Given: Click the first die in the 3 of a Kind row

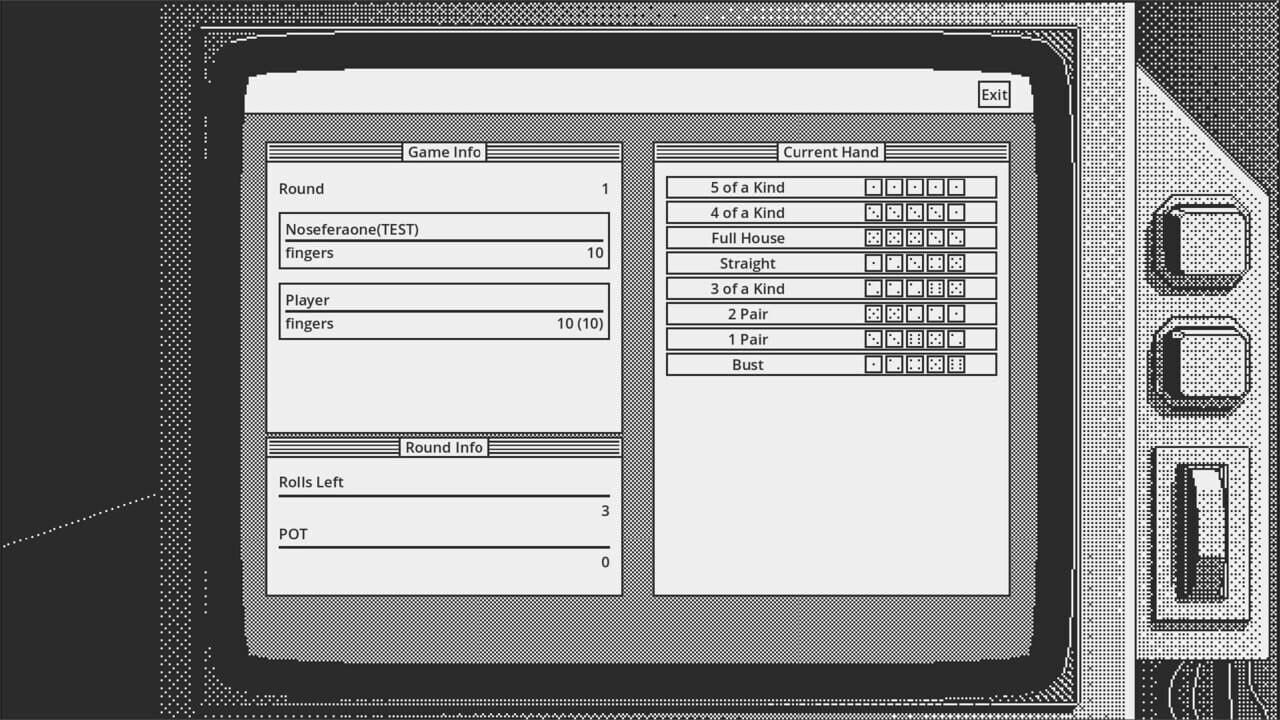Looking at the screenshot, I should pos(874,288).
